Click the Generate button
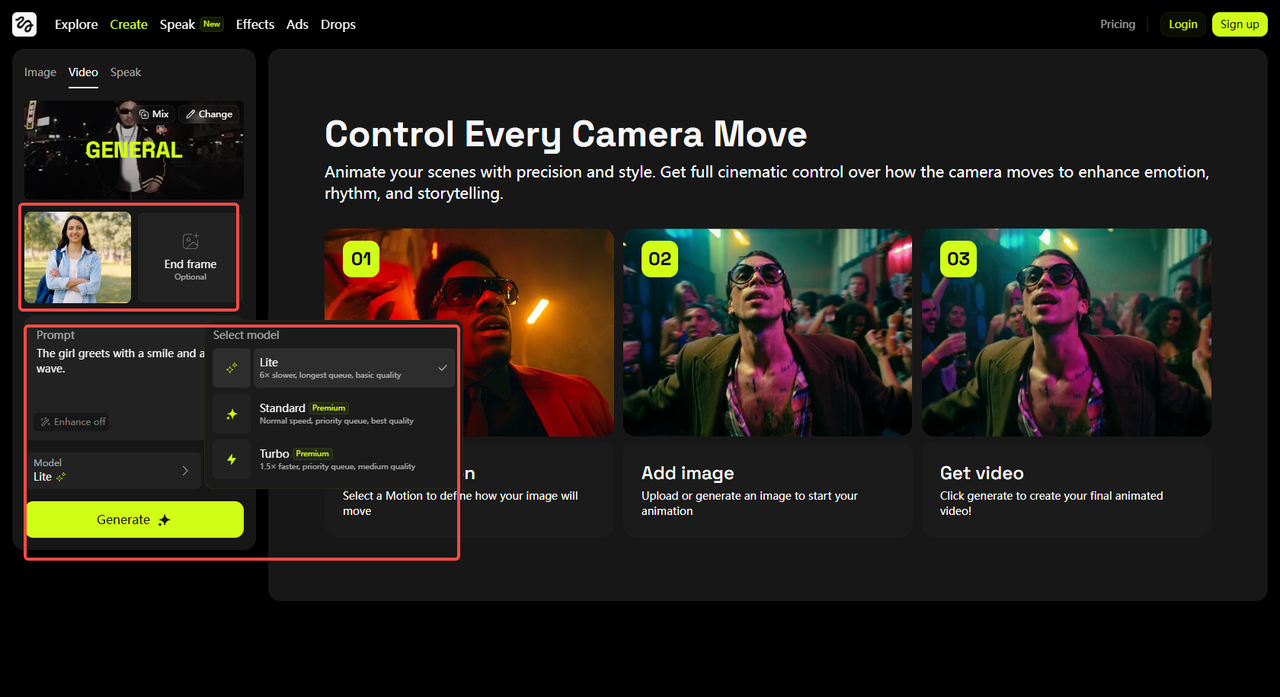The height and width of the screenshot is (697, 1280). (x=134, y=519)
